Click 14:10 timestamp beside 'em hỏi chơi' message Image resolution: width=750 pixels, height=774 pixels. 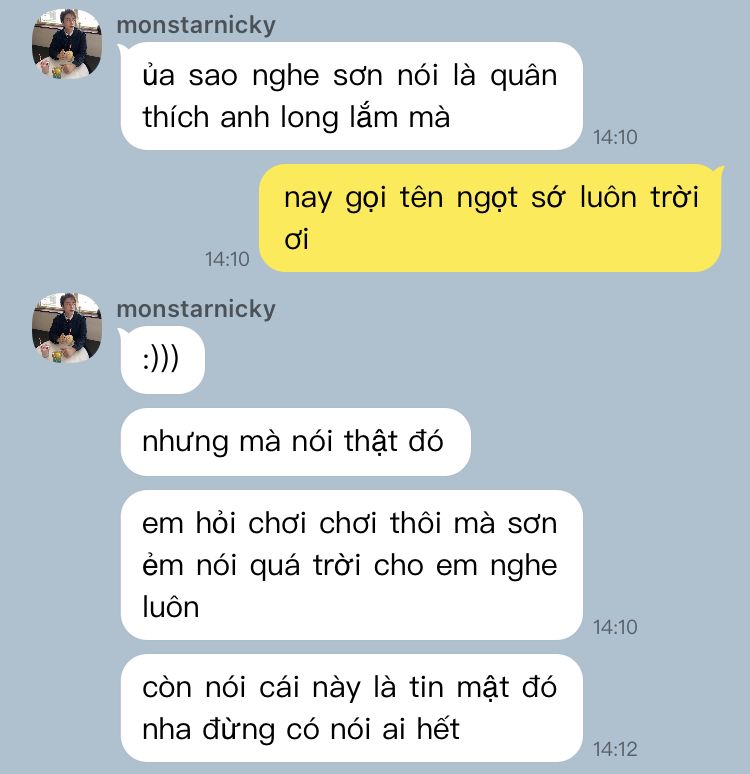tap(615, 627)
